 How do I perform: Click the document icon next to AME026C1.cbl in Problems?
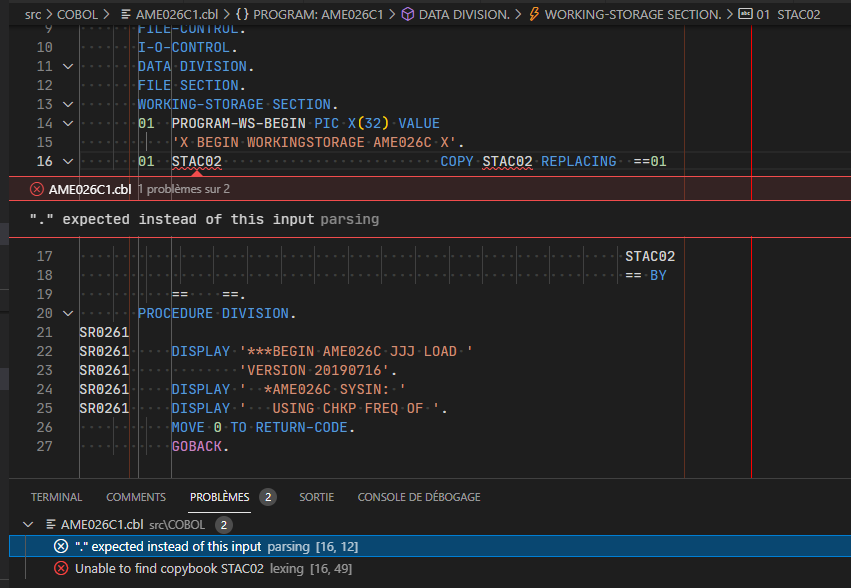(x=49, y=523)
